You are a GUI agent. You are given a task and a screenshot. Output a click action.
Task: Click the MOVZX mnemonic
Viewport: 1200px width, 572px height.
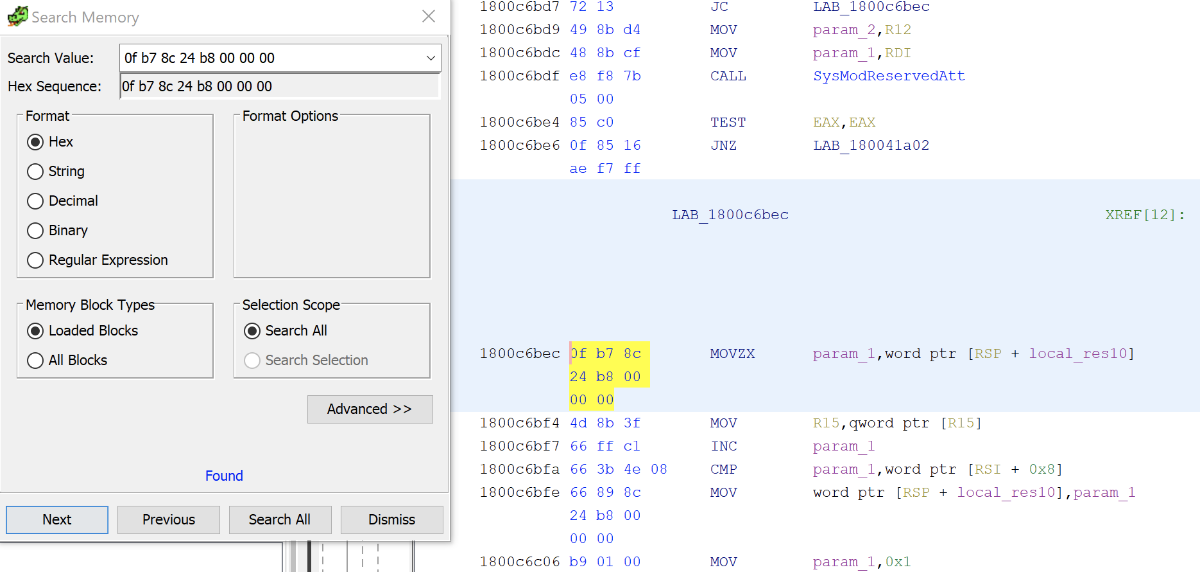click(730, 354)
